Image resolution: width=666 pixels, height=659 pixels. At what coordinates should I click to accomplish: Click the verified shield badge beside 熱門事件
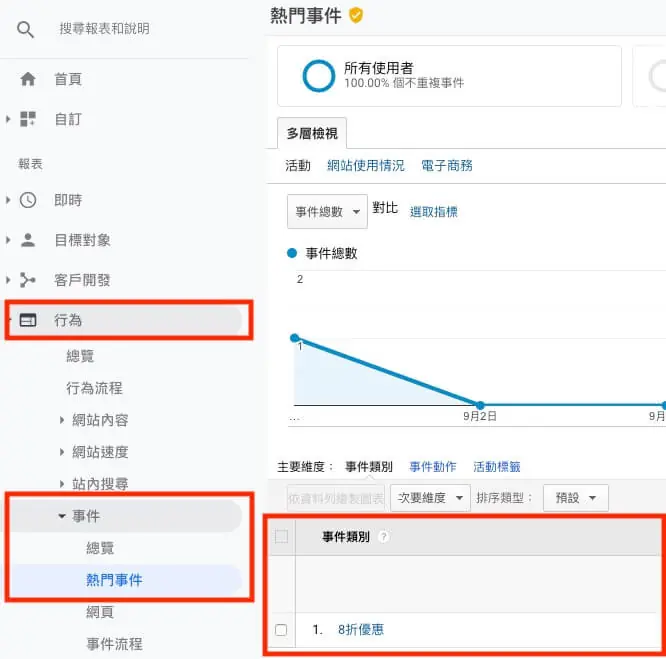[x=356, y=16]
